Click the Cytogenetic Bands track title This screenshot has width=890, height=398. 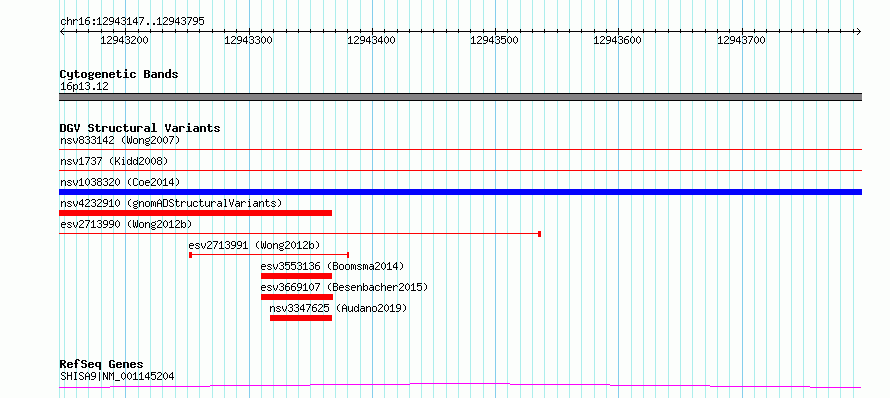(x=119, y=74)
